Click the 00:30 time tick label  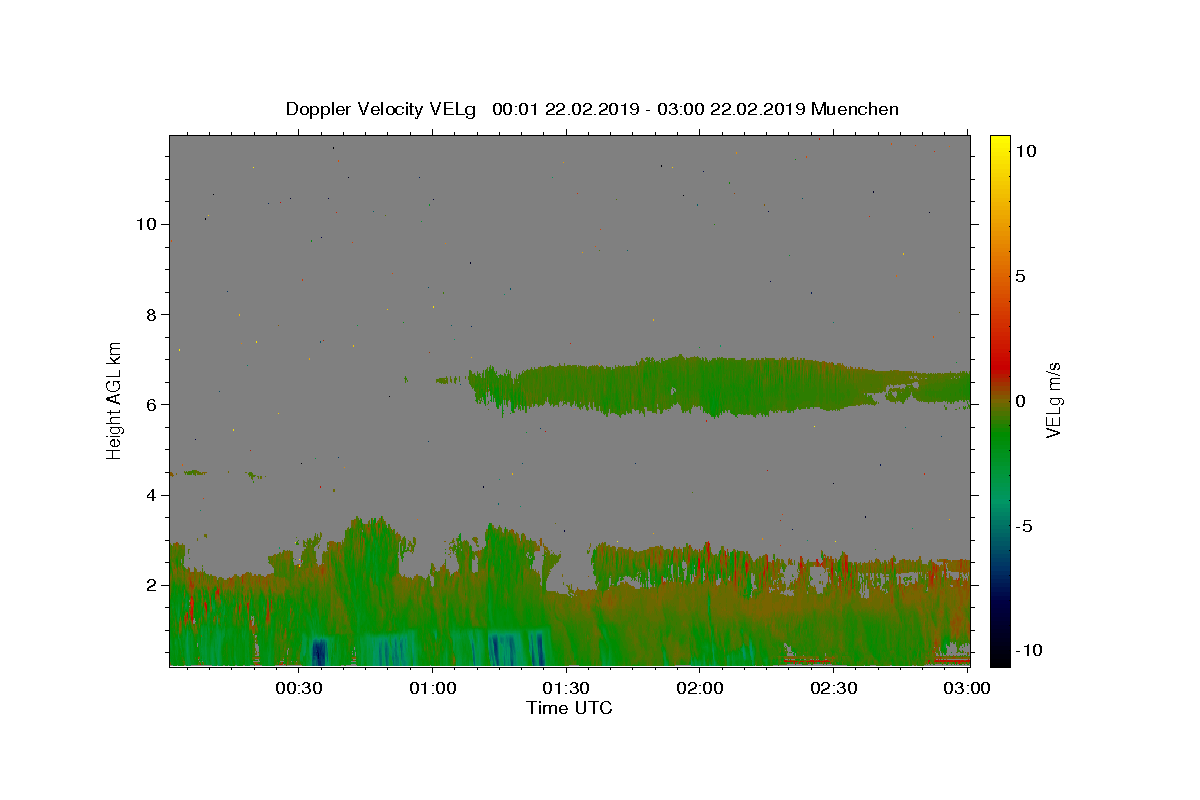click(298, 688)
